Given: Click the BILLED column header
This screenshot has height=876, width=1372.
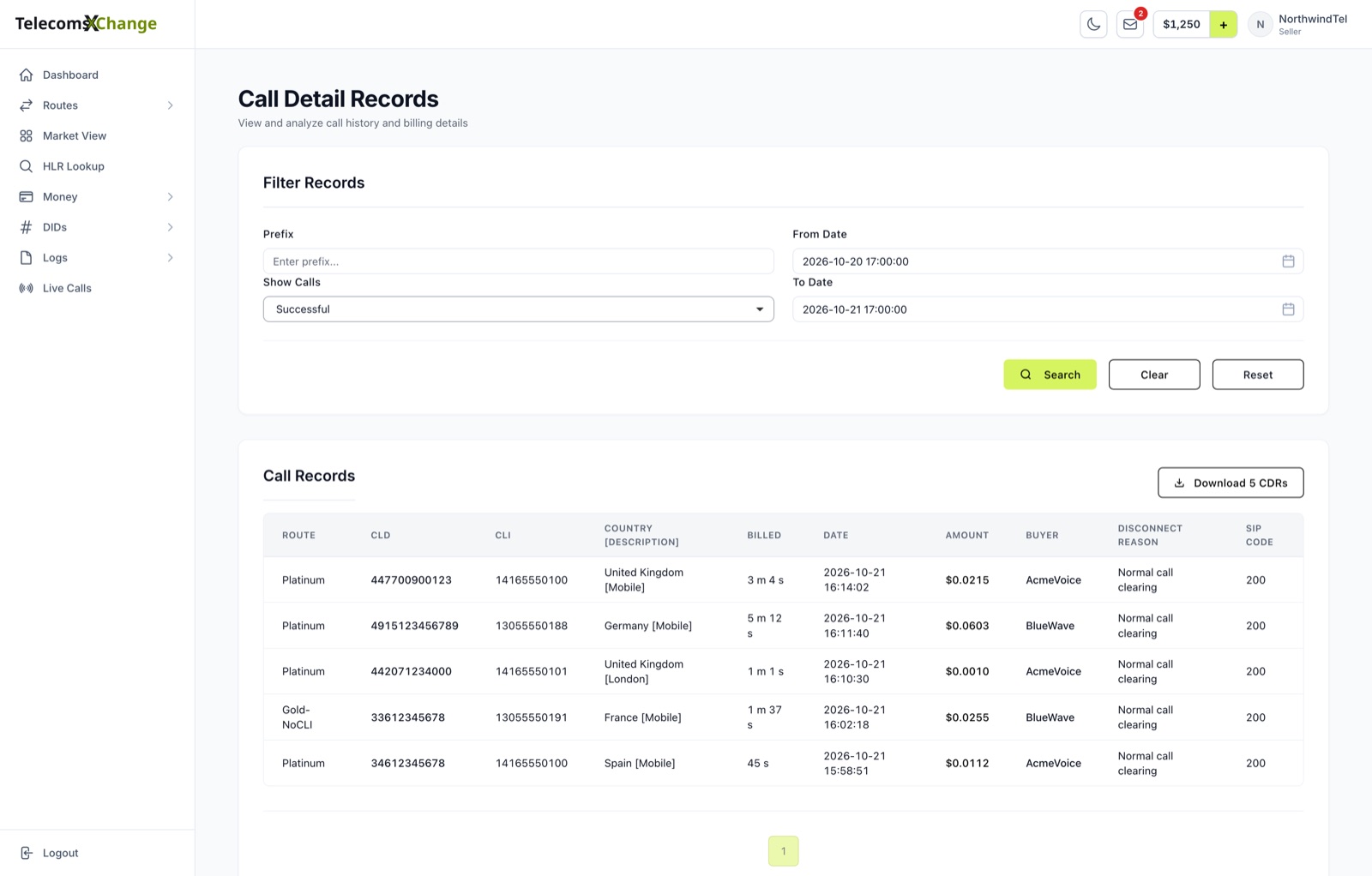Looking at the screenshot, I should click(764, 535).
